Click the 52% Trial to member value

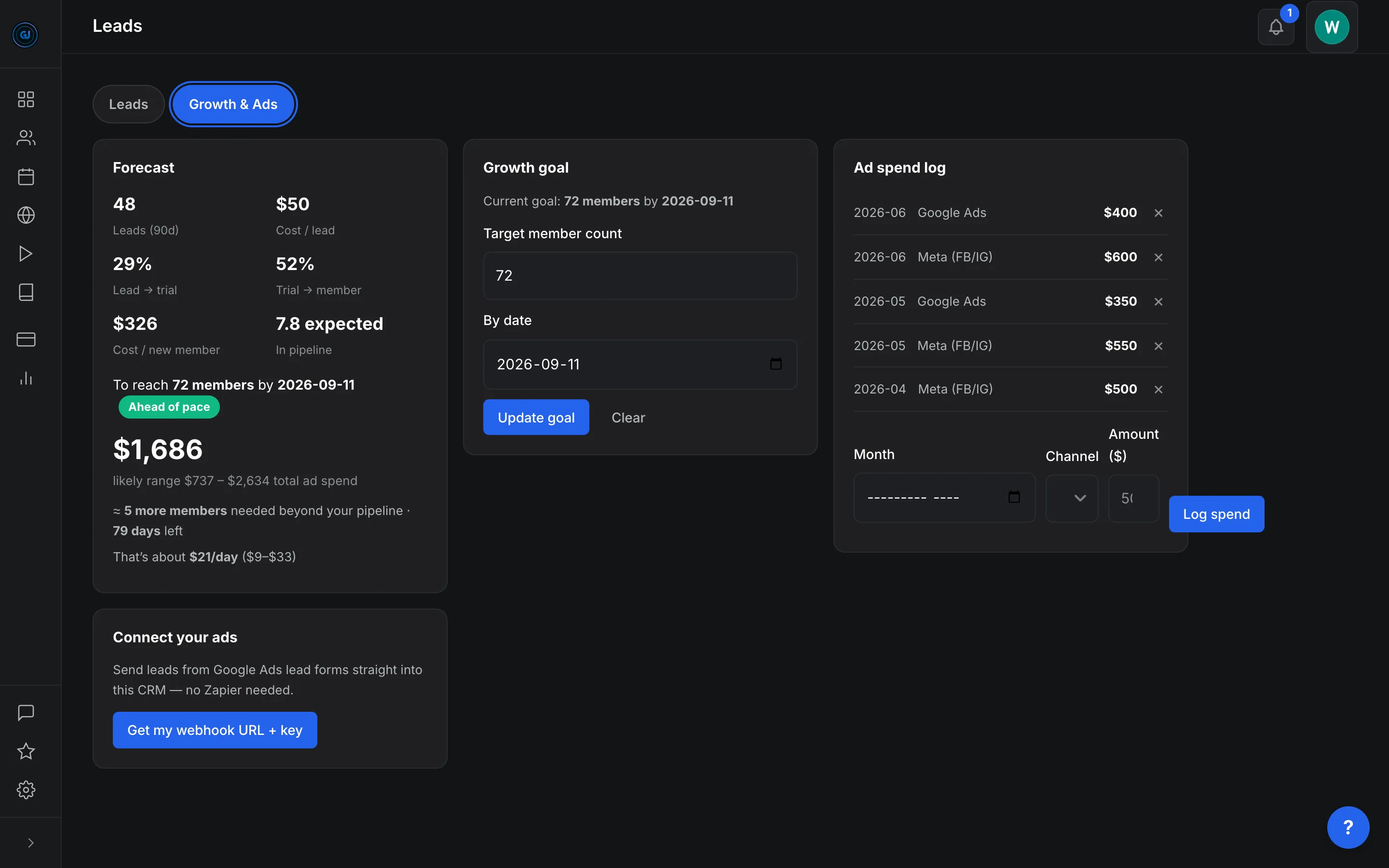click(295, 264)
